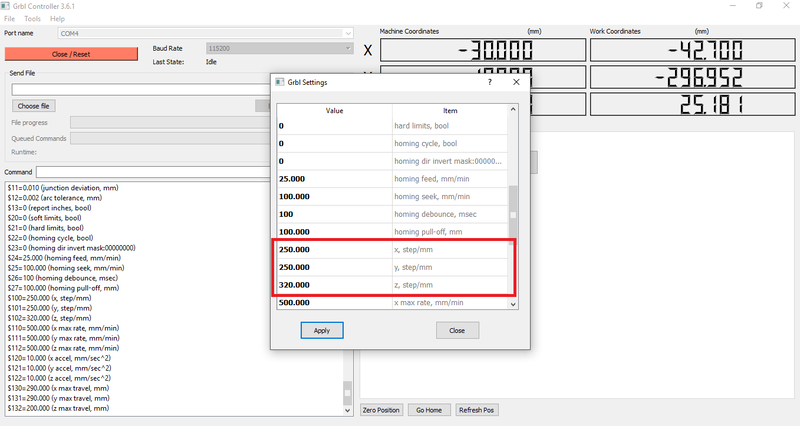This screenshot has width=800, height=426.
Task: Click the Close / Reset button
Action: tap(71, 54)
